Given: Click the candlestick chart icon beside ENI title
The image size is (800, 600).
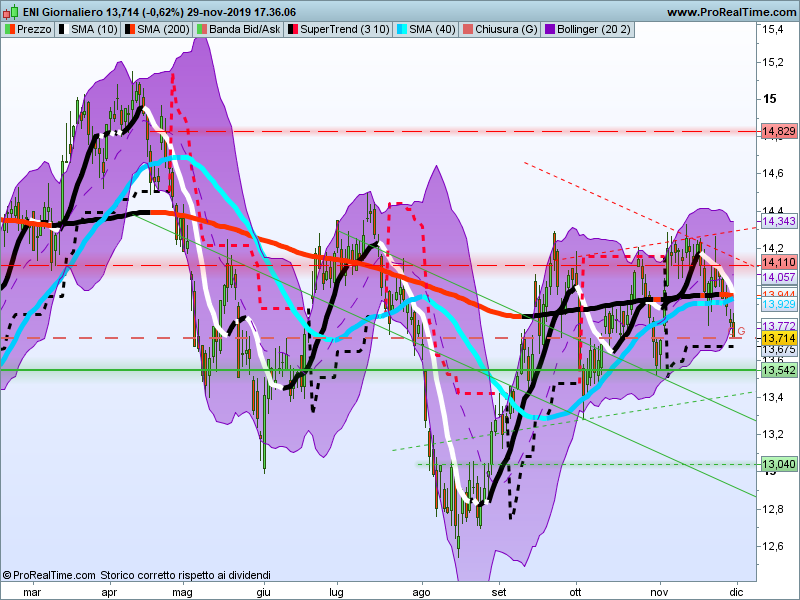Looking at the screenshot, I should tap(11, 12).
